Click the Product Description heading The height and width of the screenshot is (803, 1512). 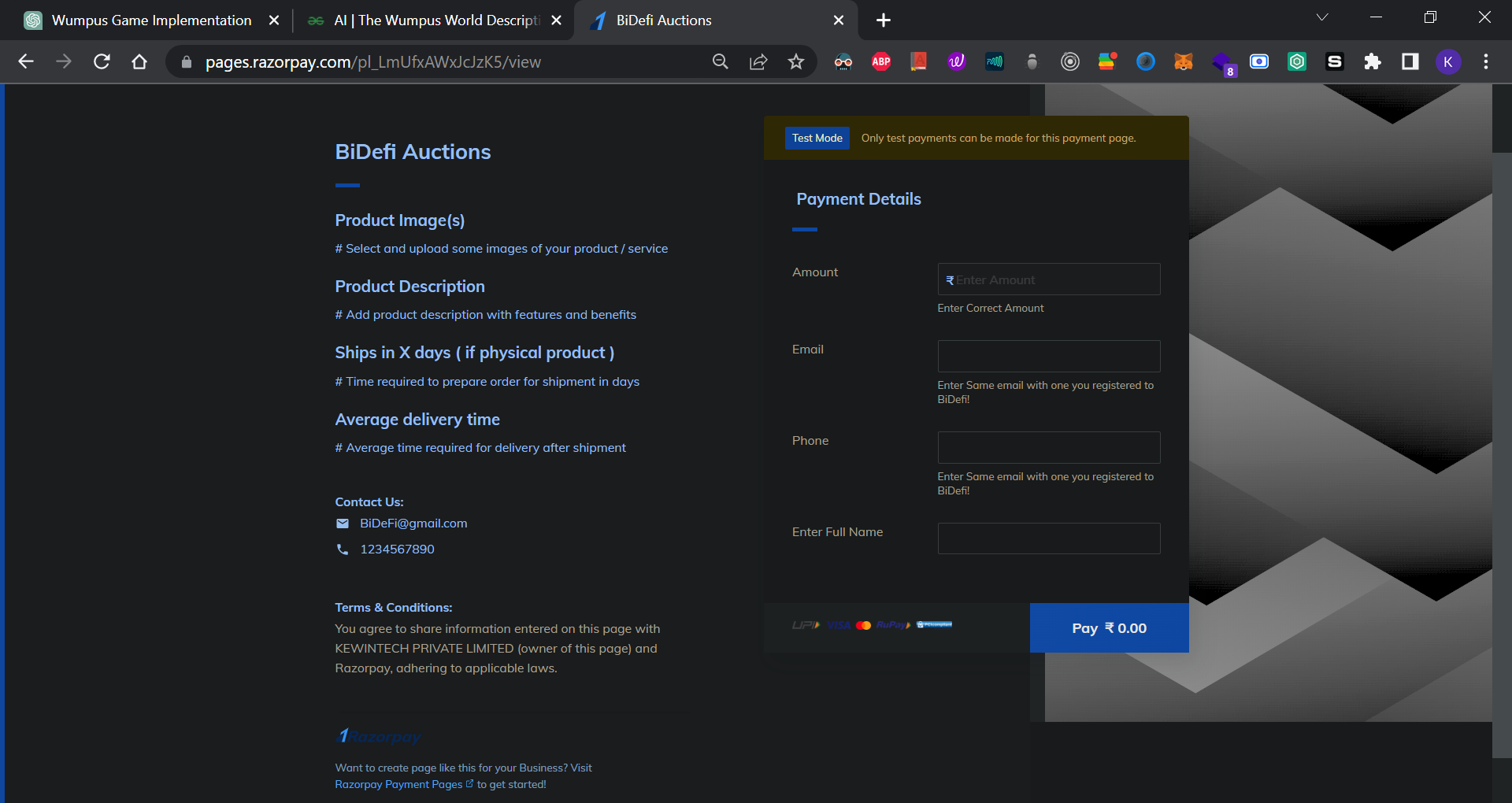tap(409, 287)
